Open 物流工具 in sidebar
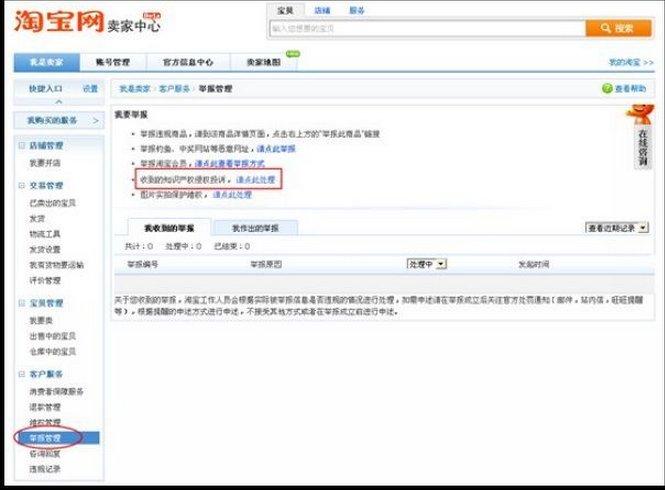 pos(45,234)
